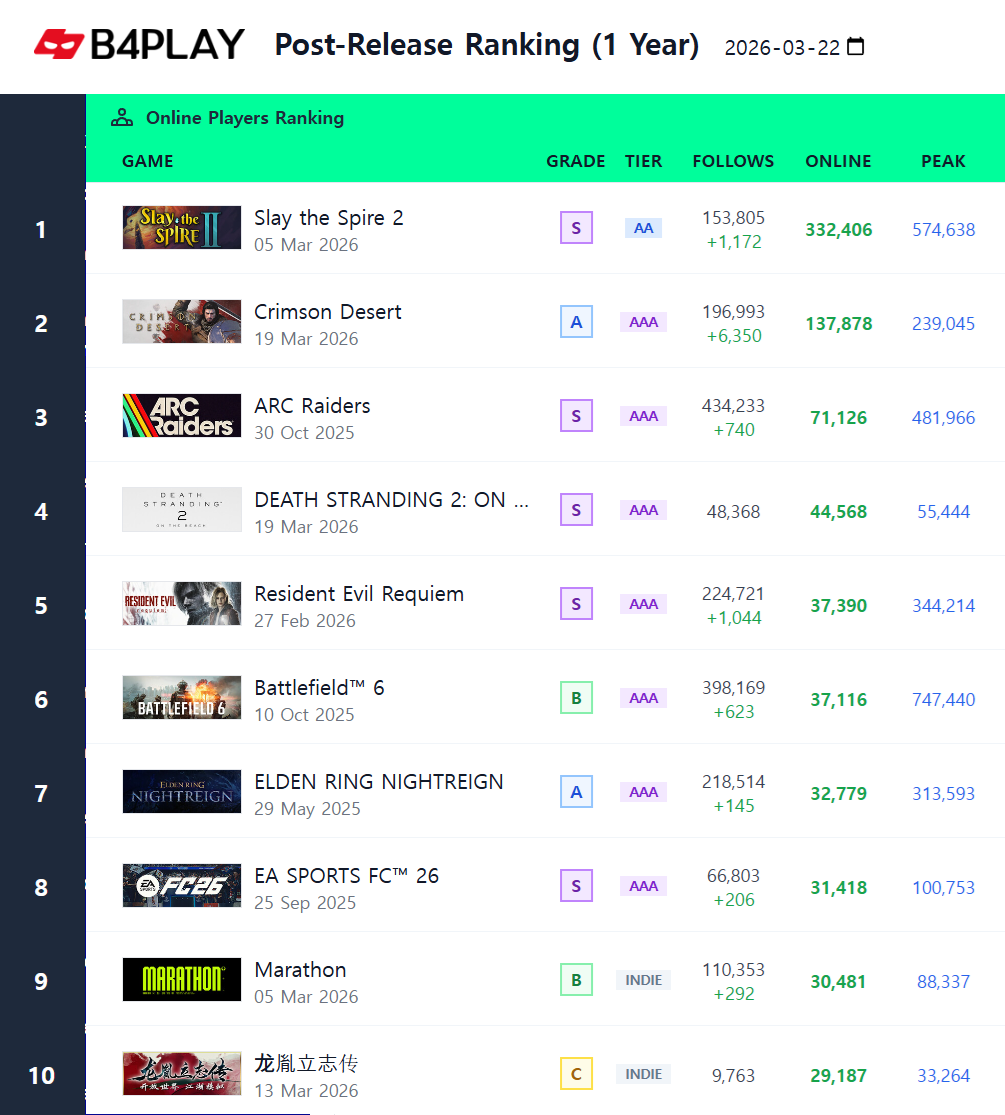Open the Resident Evil Requiem thumbnail
The image size is (1005, 1115).
[181, 603]
